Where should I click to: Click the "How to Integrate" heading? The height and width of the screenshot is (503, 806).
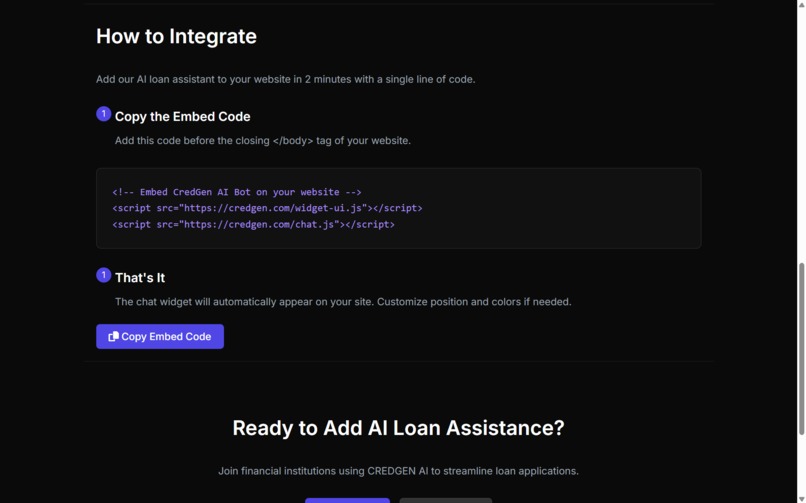pos(176,36)
